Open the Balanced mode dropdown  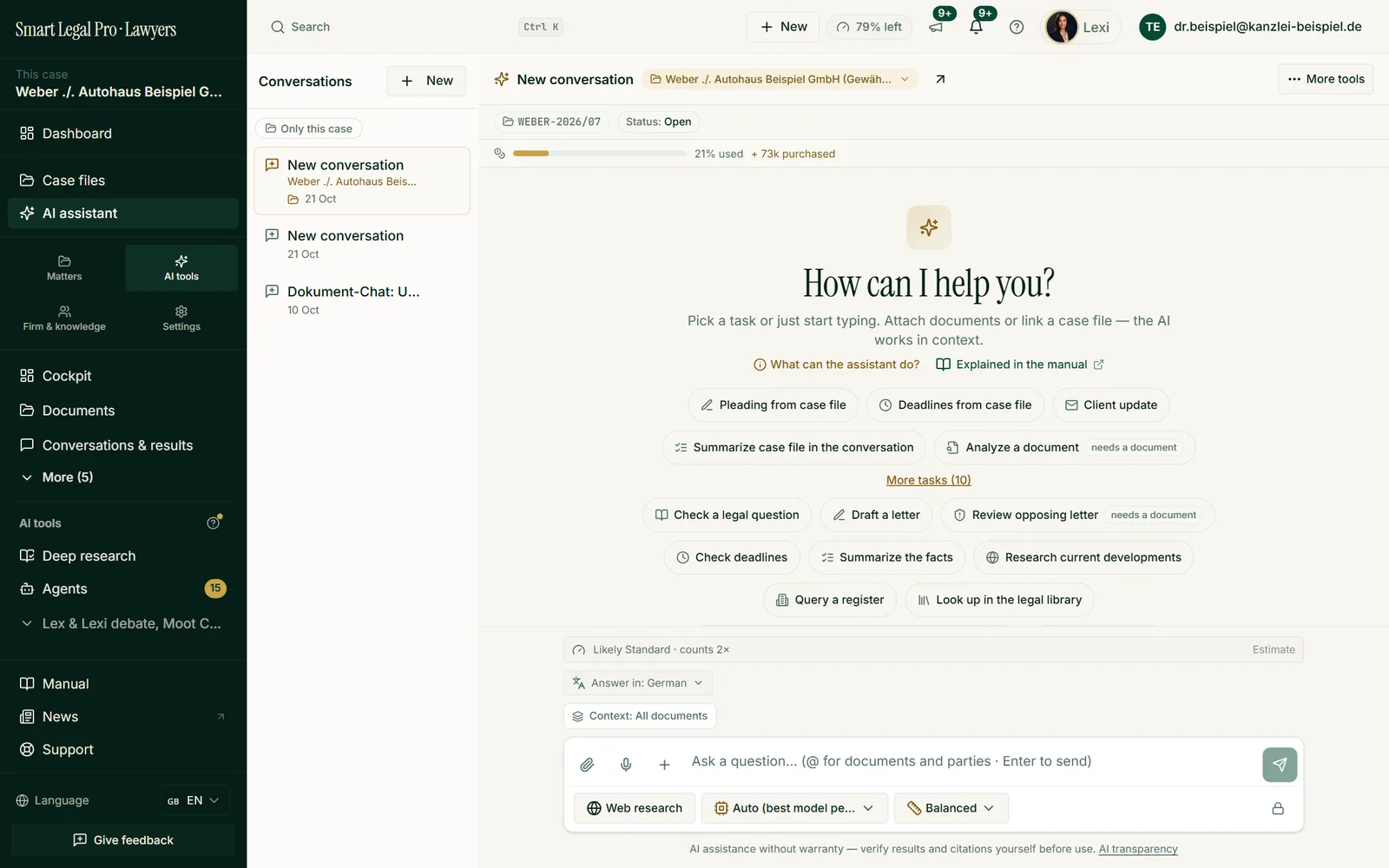(951, 808)
